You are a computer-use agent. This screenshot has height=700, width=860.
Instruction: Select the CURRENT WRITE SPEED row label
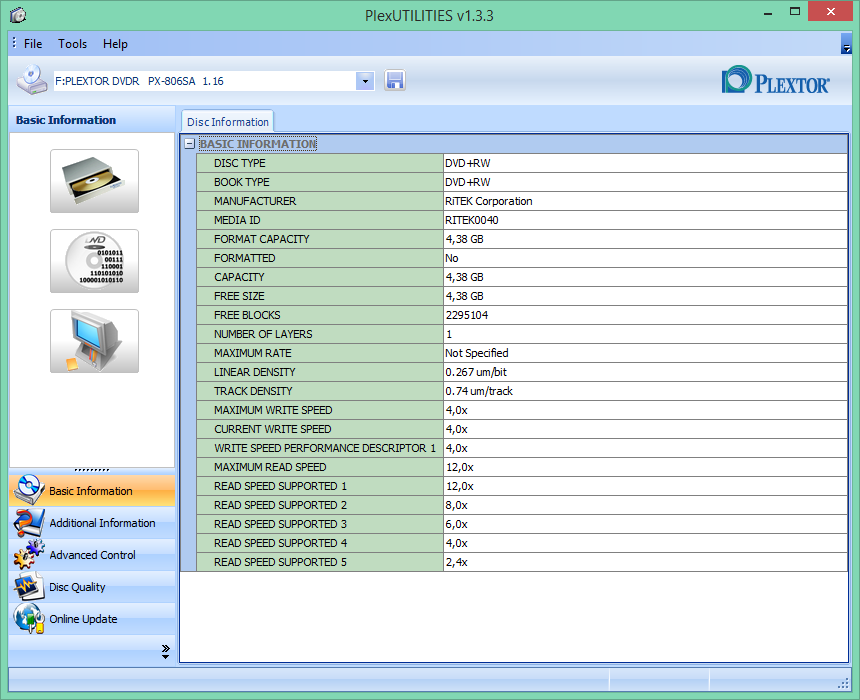[273, 430]
